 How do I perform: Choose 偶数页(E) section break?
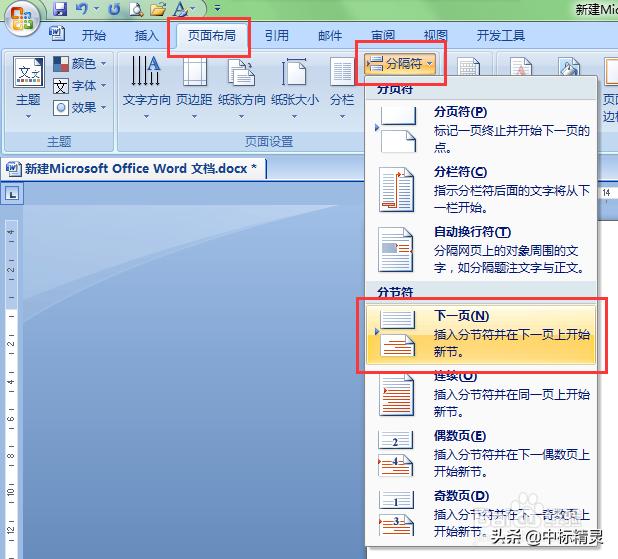click(x=481, y=453)
